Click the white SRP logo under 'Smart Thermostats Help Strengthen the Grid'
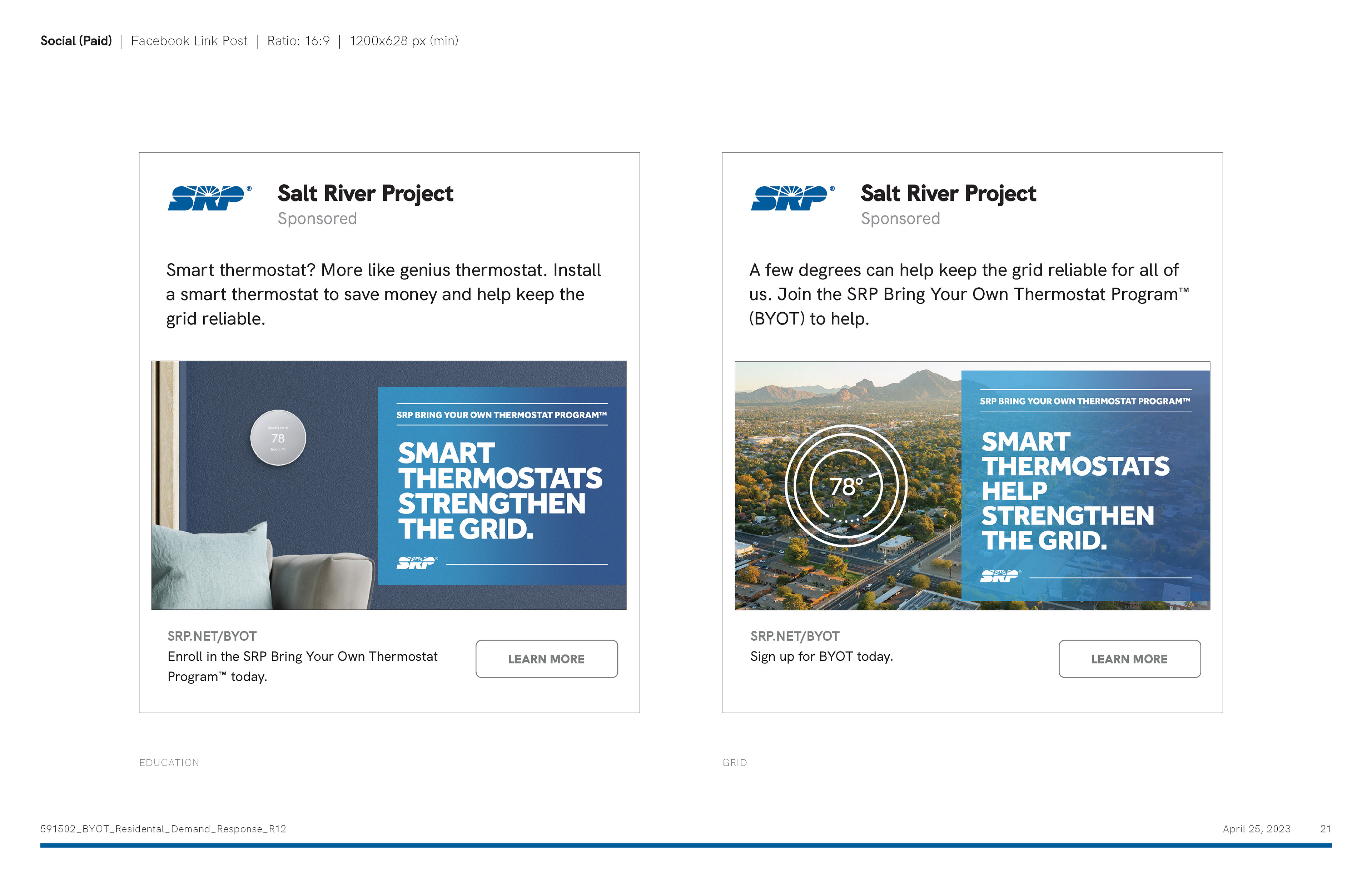Viewport: 1372px width, 888px height. point(1000,575)
